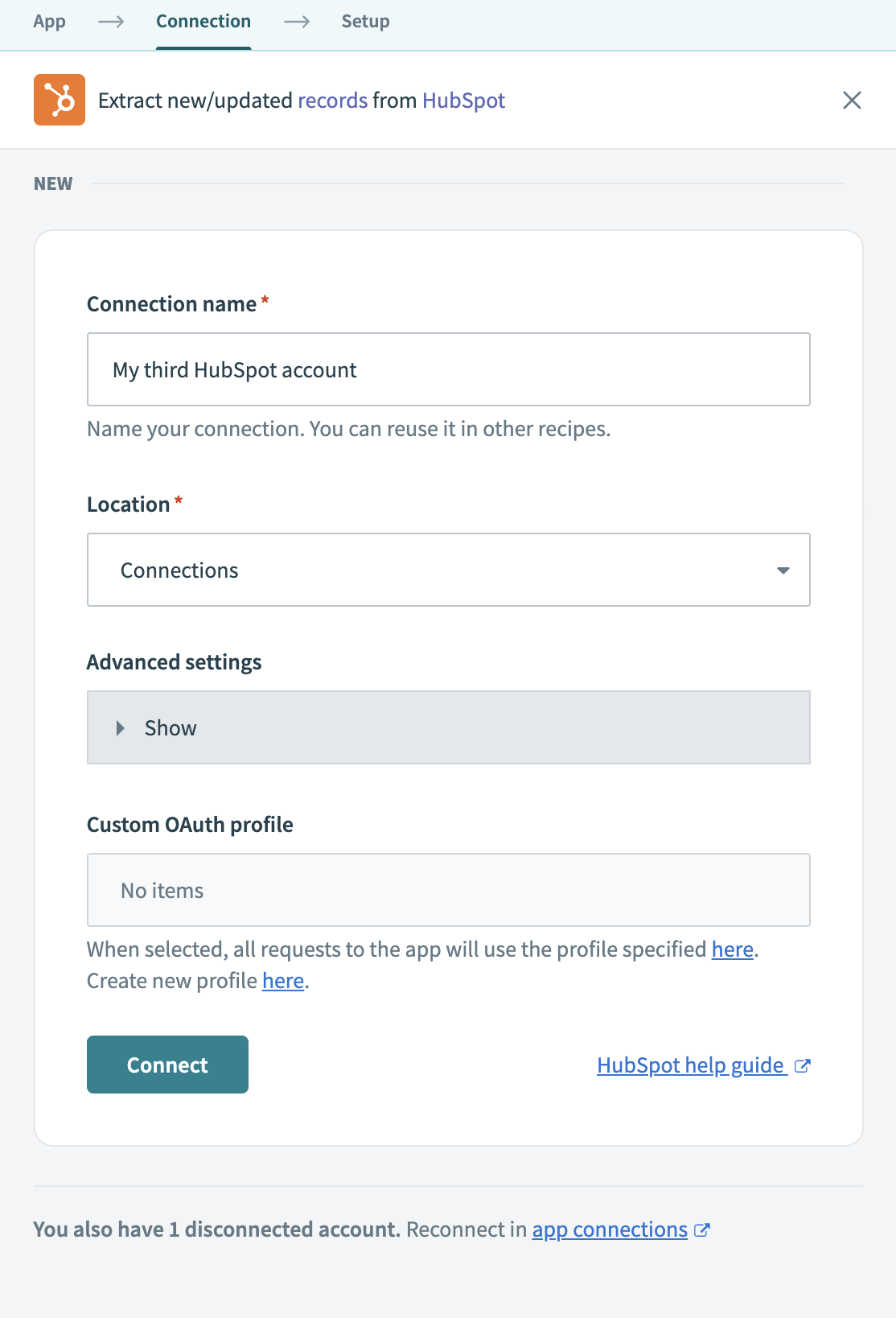Click the external link icon beside app connections
The height and width of the screenshot is (1318, 896).
701,1229
